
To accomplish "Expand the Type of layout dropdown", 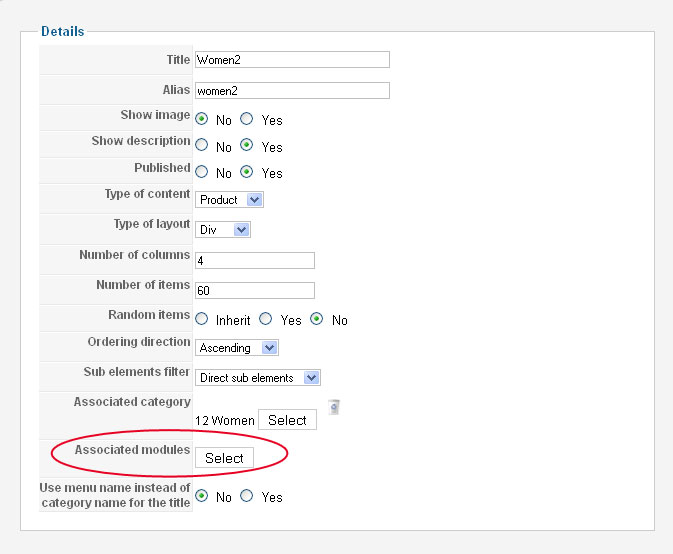I will [x=223, y=230].
